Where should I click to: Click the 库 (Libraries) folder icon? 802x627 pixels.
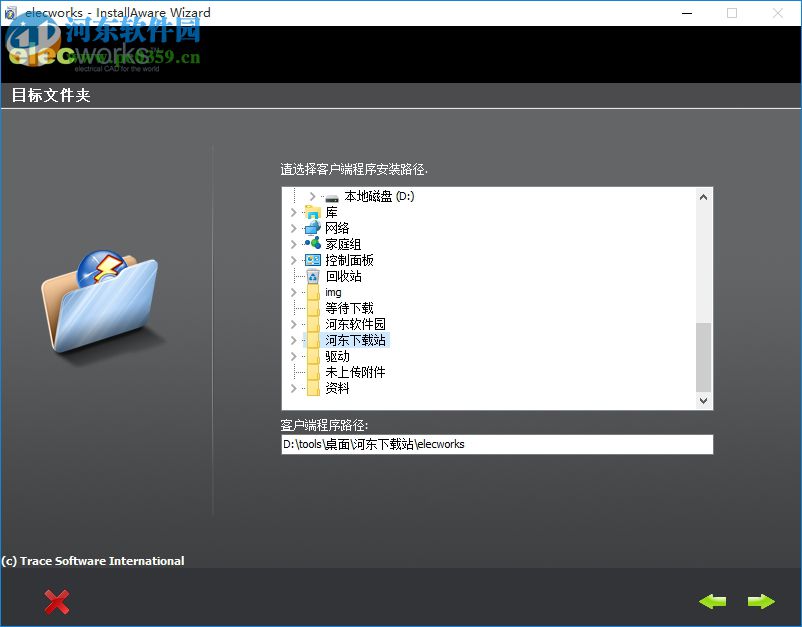pyautogui.click(x=313, y=212)
